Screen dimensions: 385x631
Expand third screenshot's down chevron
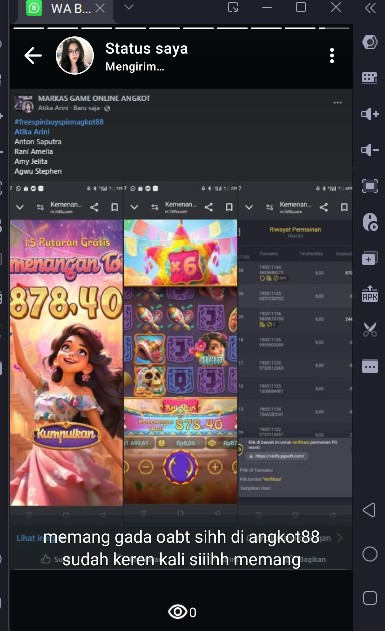click(249, 207)
